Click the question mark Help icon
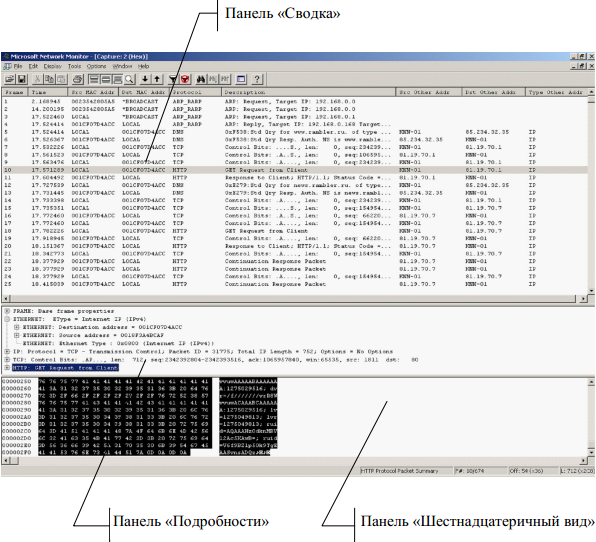This screenshot has width=596, height=542. coord(257,79)
